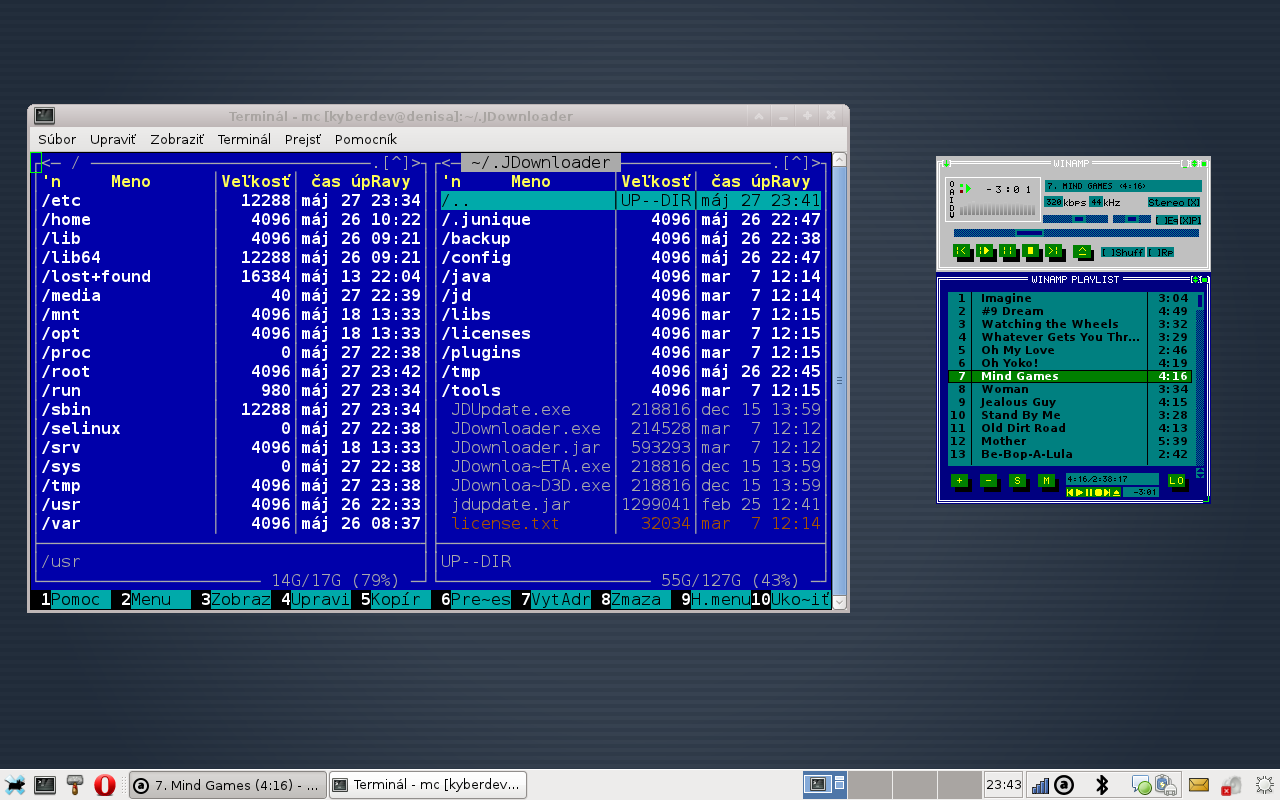
Task: Stop playback in Winamp main window
Action: coord(1030,250)
